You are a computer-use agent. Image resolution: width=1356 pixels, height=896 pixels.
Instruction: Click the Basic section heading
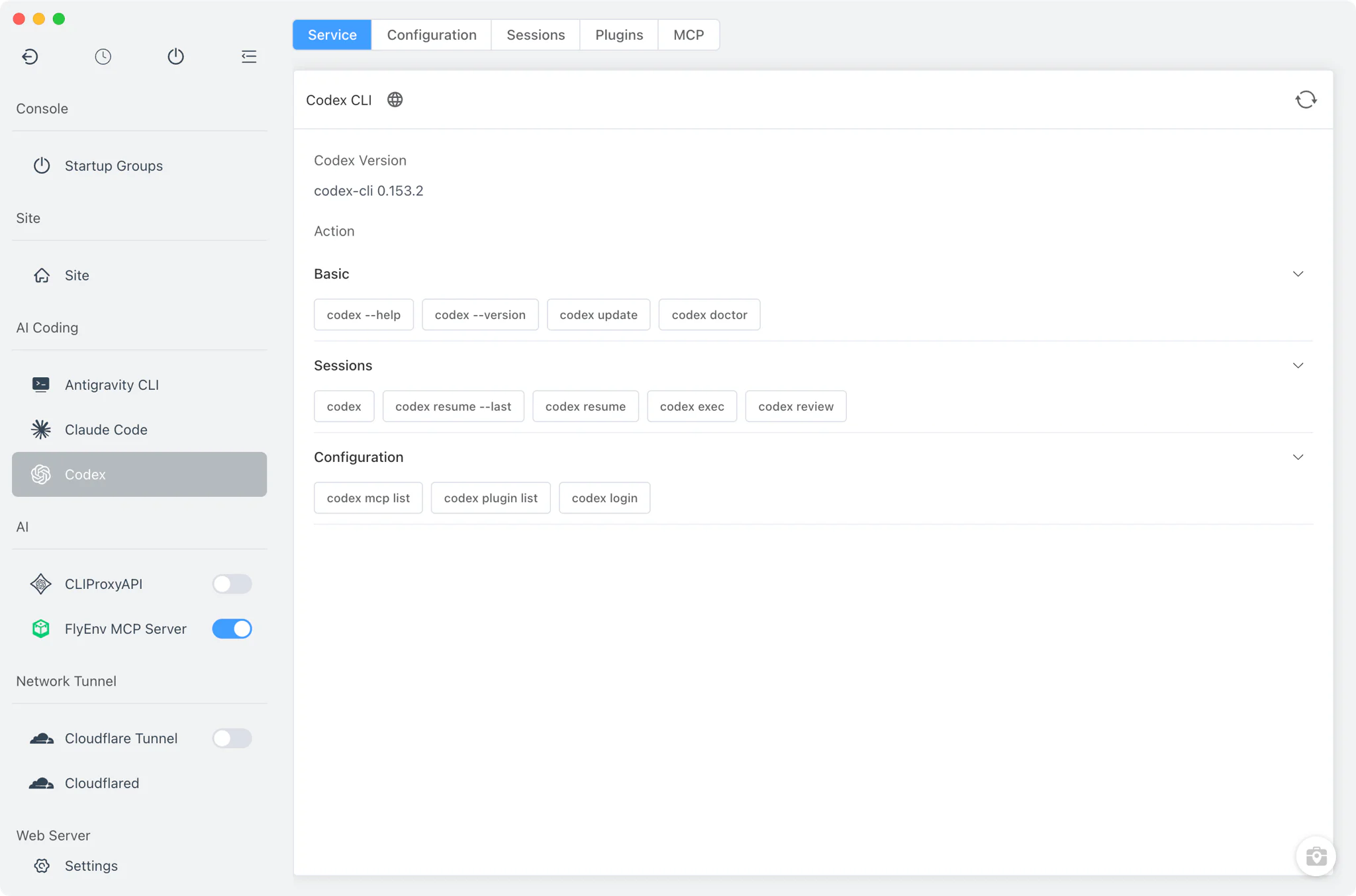332,274
